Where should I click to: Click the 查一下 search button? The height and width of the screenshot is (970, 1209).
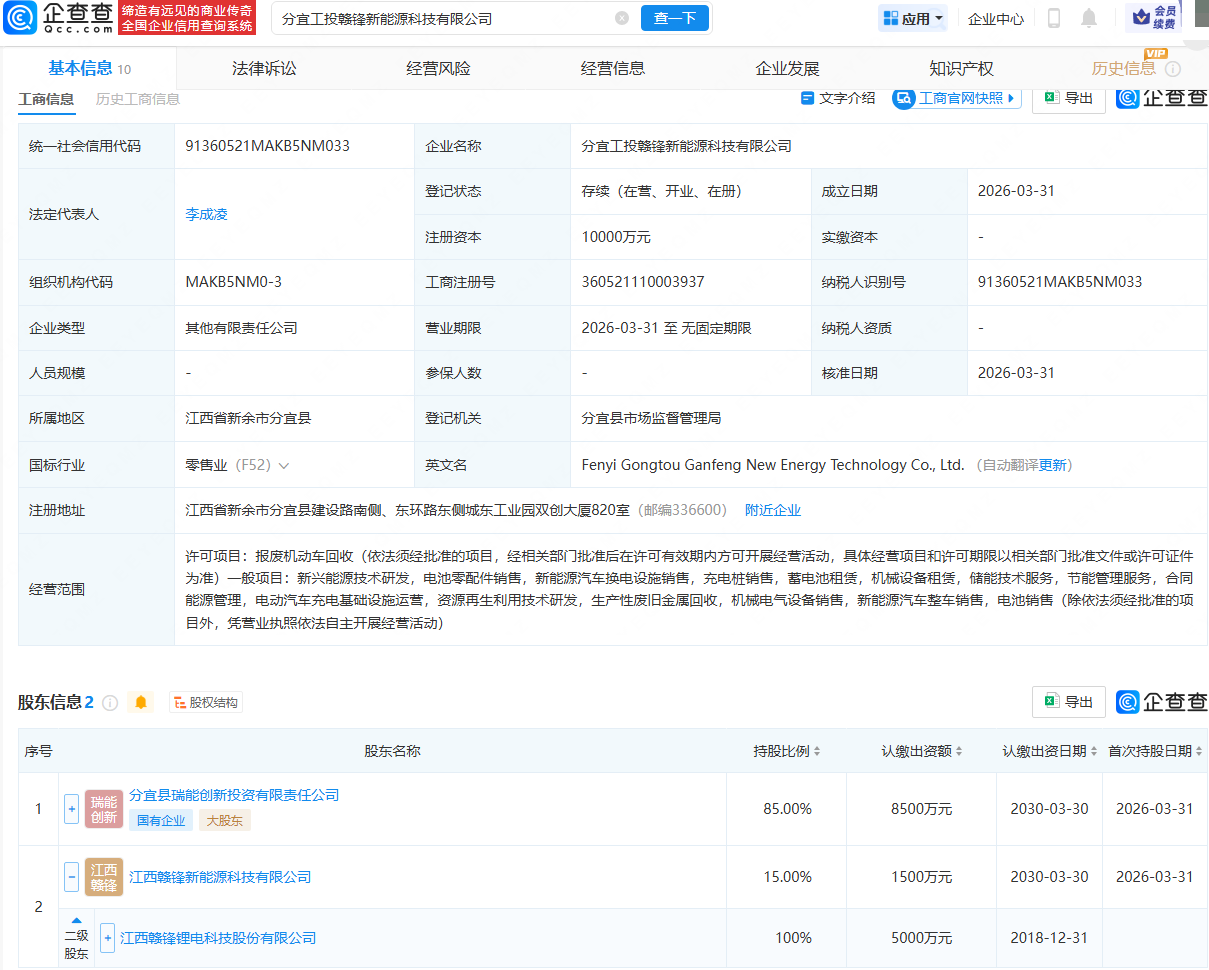point(674,18)
